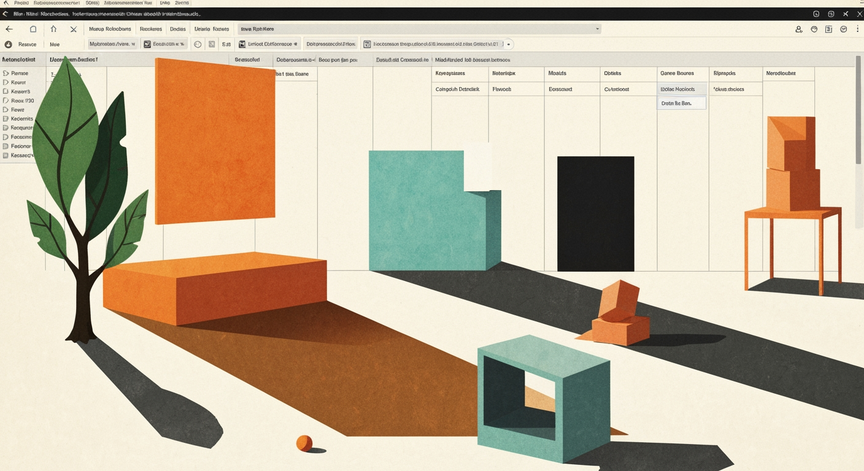
Task: Click the picture icon before 'Eooch oth'
Action: tap(147, 44)
